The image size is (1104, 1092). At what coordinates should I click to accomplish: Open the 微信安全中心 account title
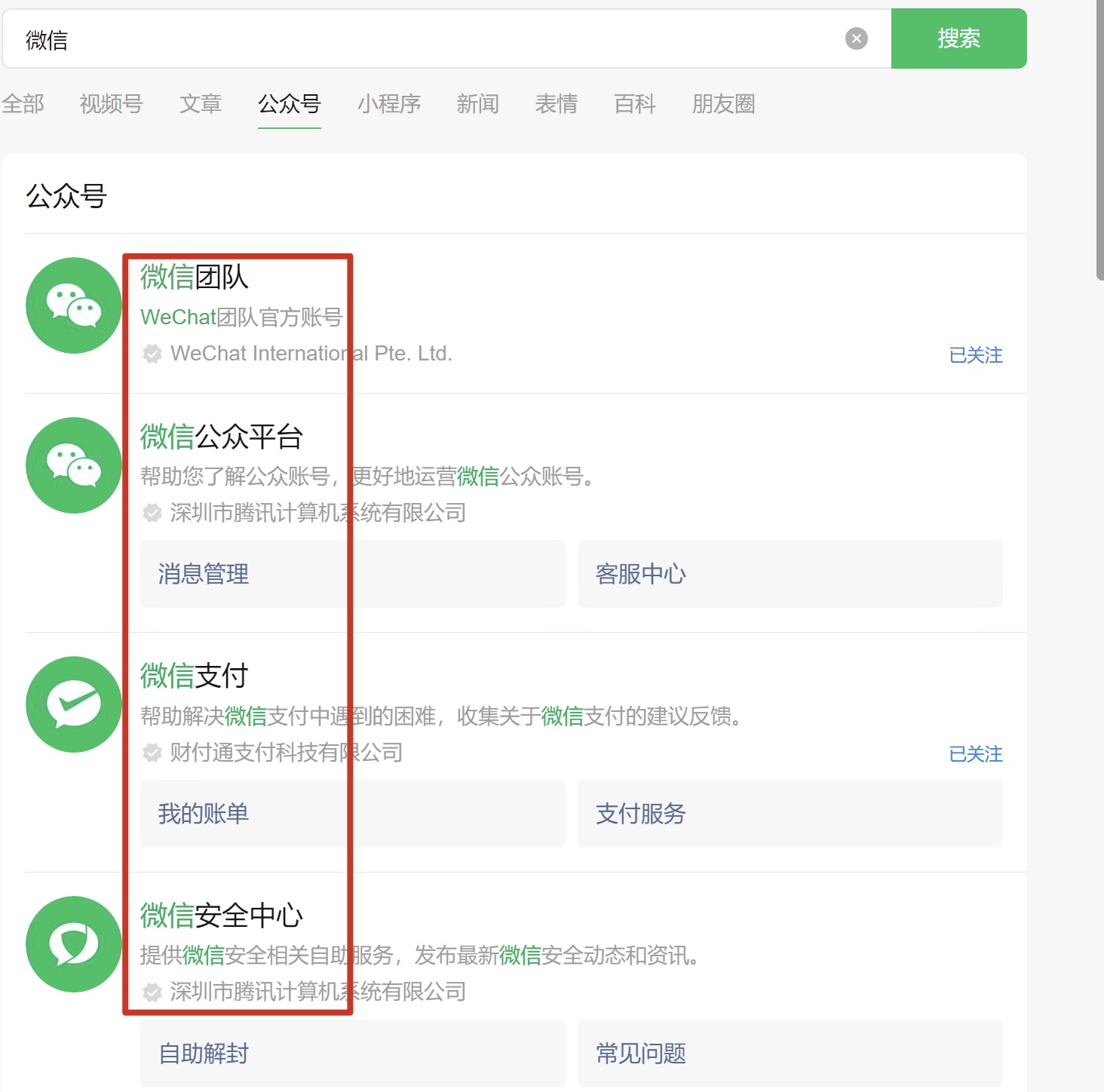[222, 916]
